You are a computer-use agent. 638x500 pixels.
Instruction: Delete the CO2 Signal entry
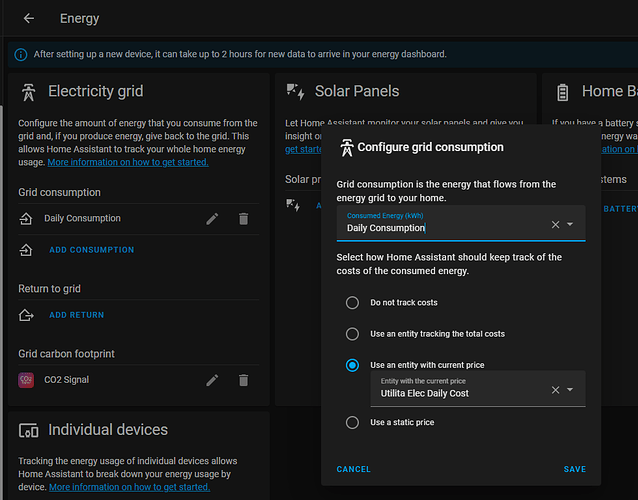click(x=243, y=380)
